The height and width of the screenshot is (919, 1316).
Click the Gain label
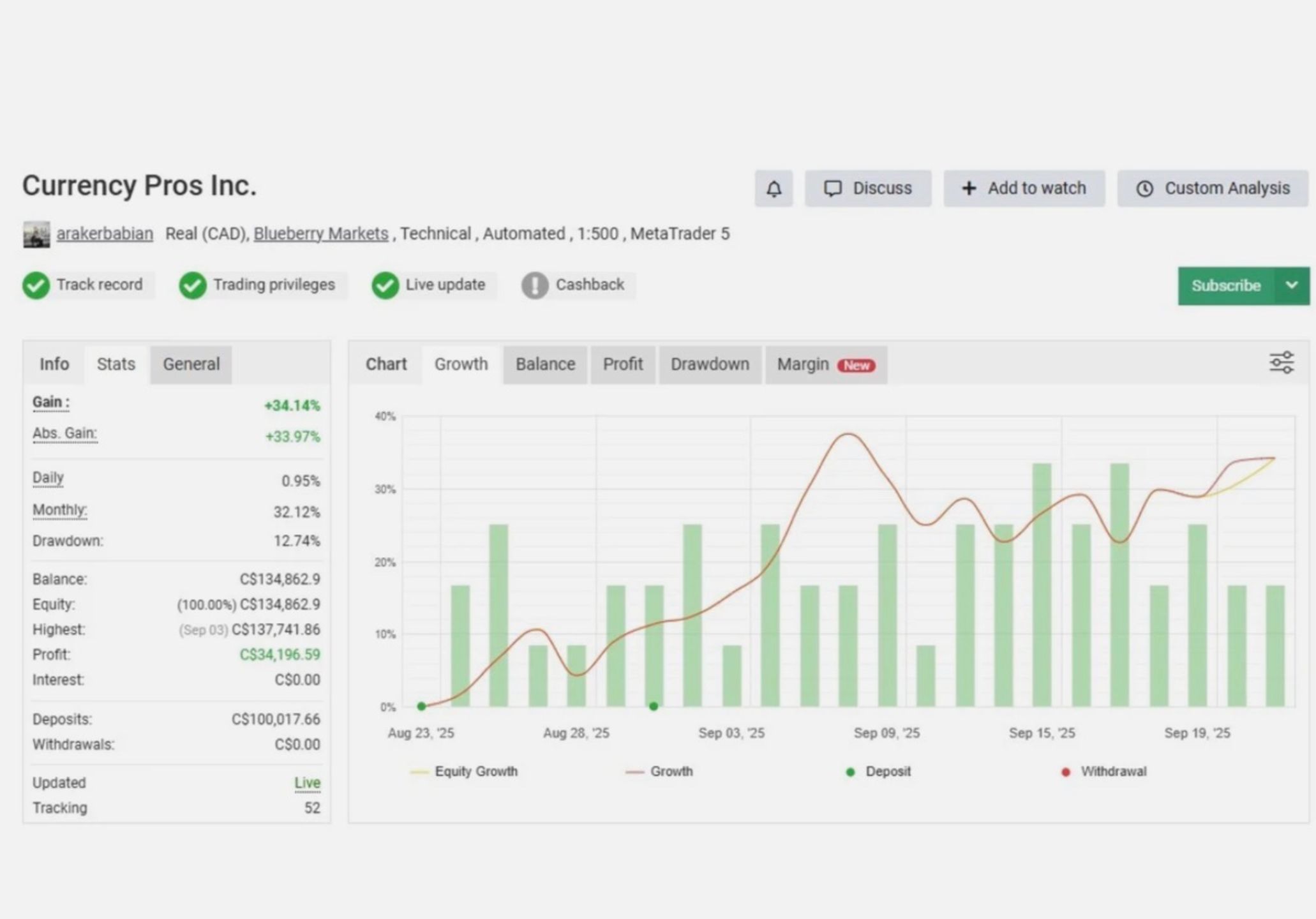point(51,403)
